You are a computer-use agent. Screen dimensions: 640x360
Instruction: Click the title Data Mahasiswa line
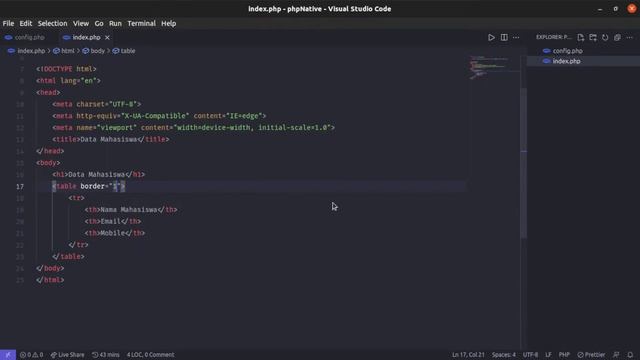(x=111, y=140)
